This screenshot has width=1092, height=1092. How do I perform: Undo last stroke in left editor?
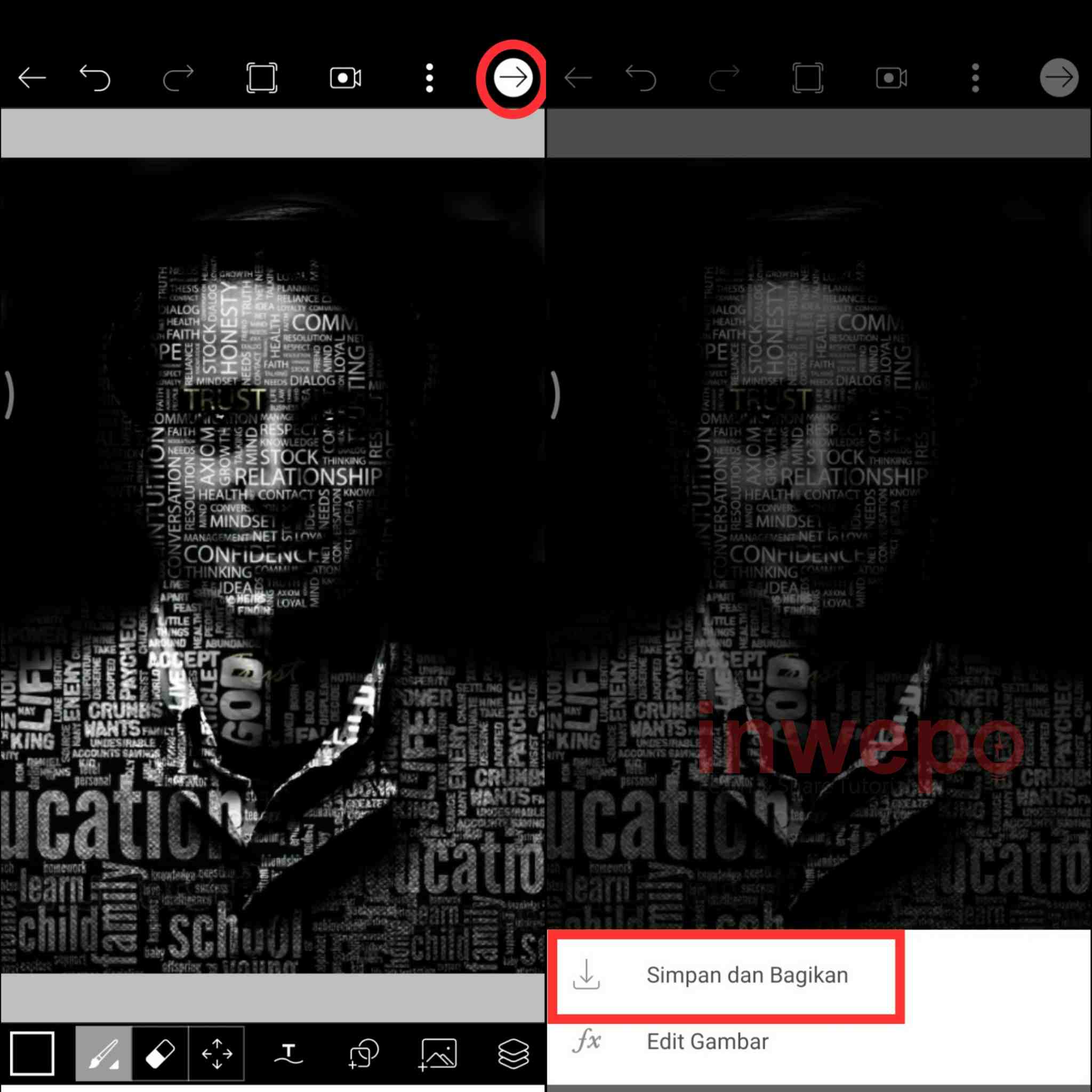tap(95, 77)
